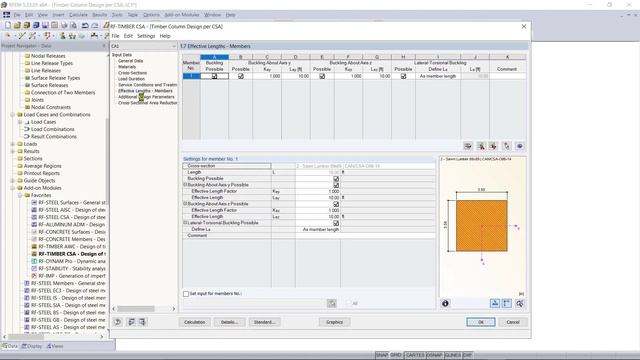Click the Redo arrow icon in main toolbar

pyautogui.click(x=95, y=25)
